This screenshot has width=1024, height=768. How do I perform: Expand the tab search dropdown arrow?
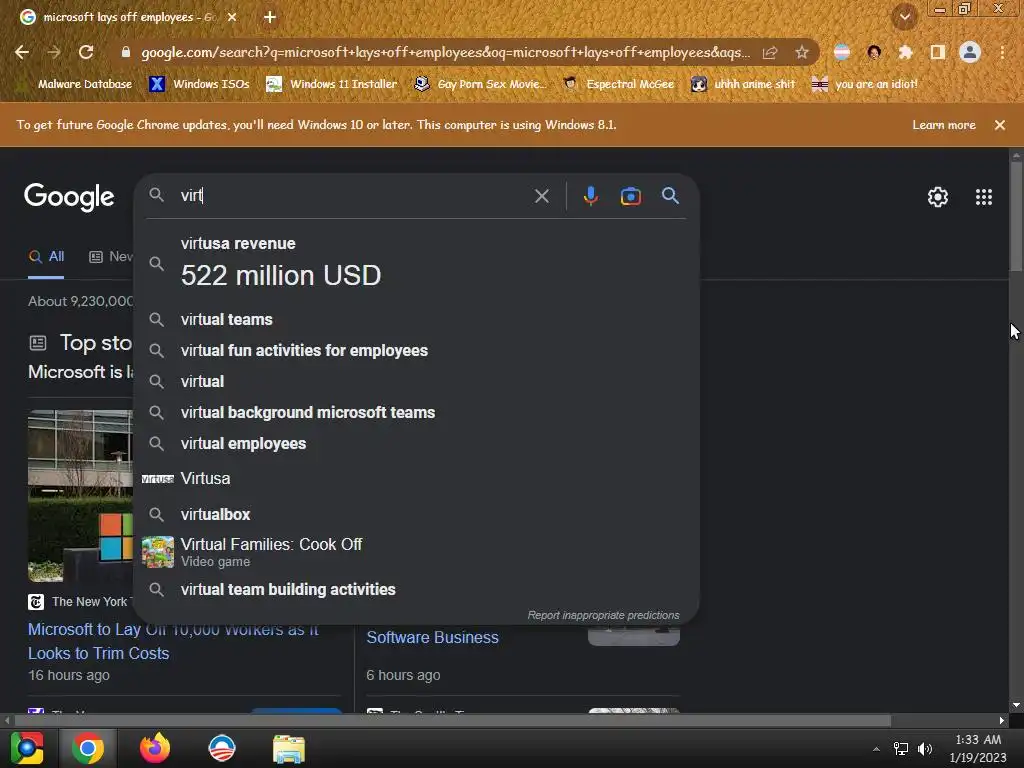(905, 17)
